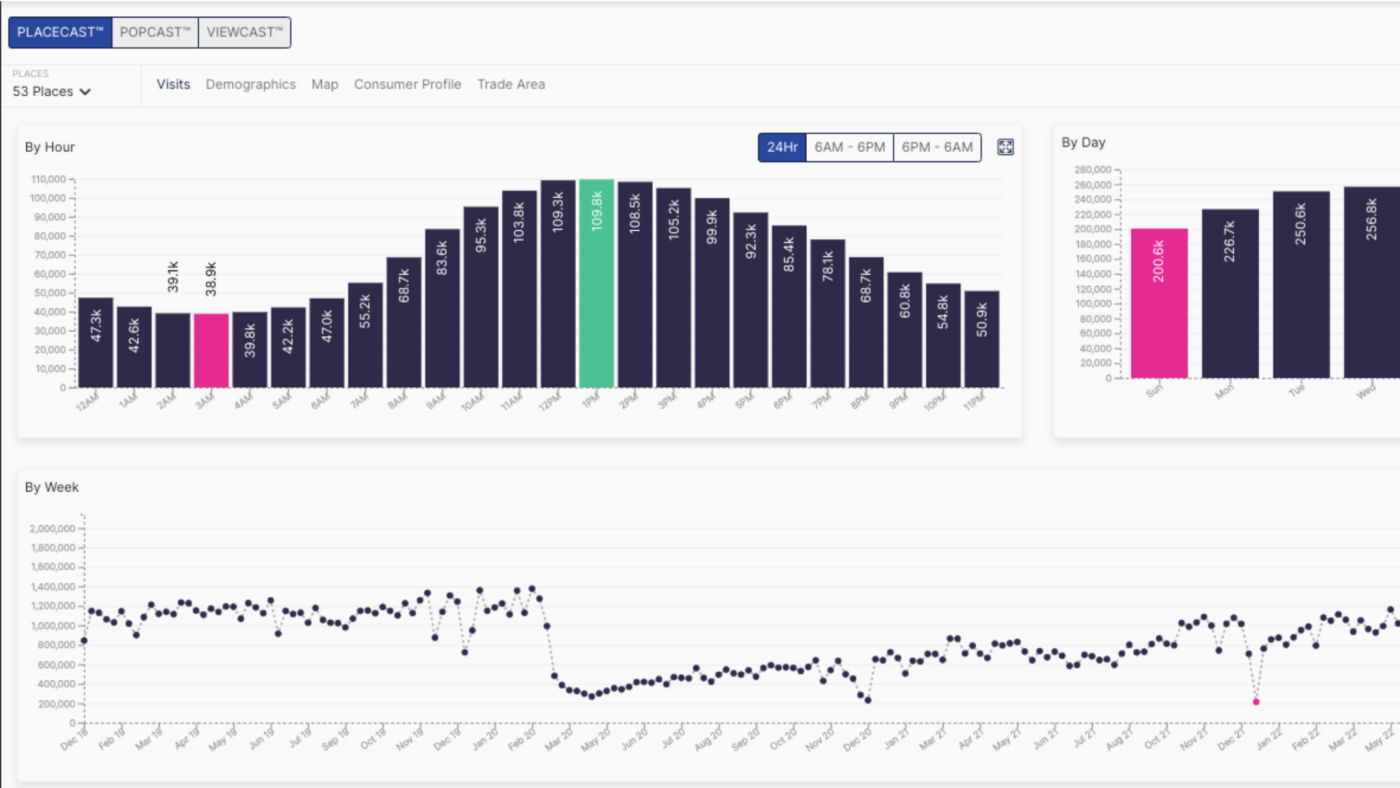1400x788 pixels.
Task: Open the Demographics section
Action: pos(251,84)
